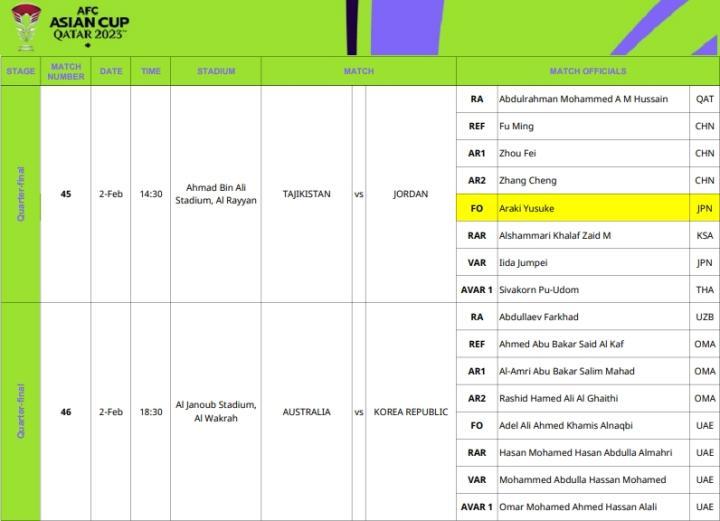This screenshot has height=521, width=720.
Task: Select the TIME column header
Action: 150,71
